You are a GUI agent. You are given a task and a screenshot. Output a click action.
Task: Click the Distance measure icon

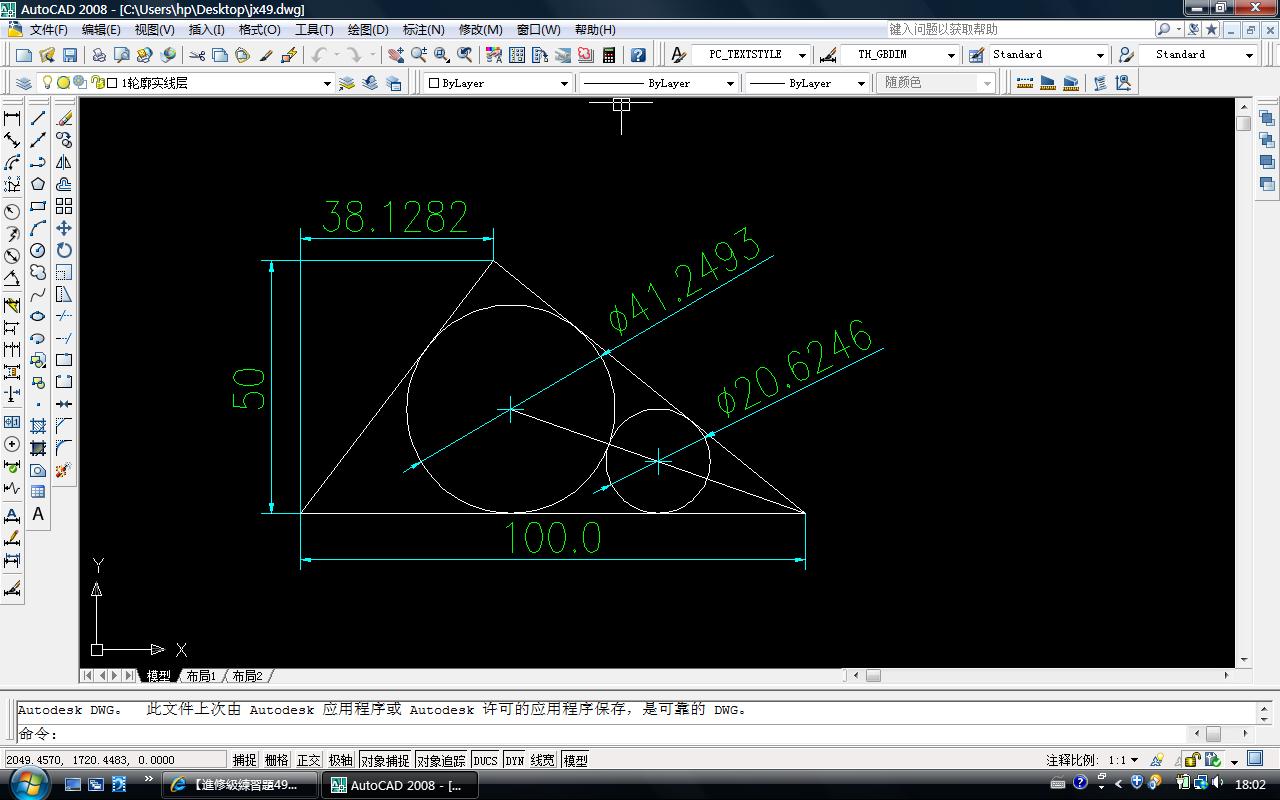click(1025, 83)
